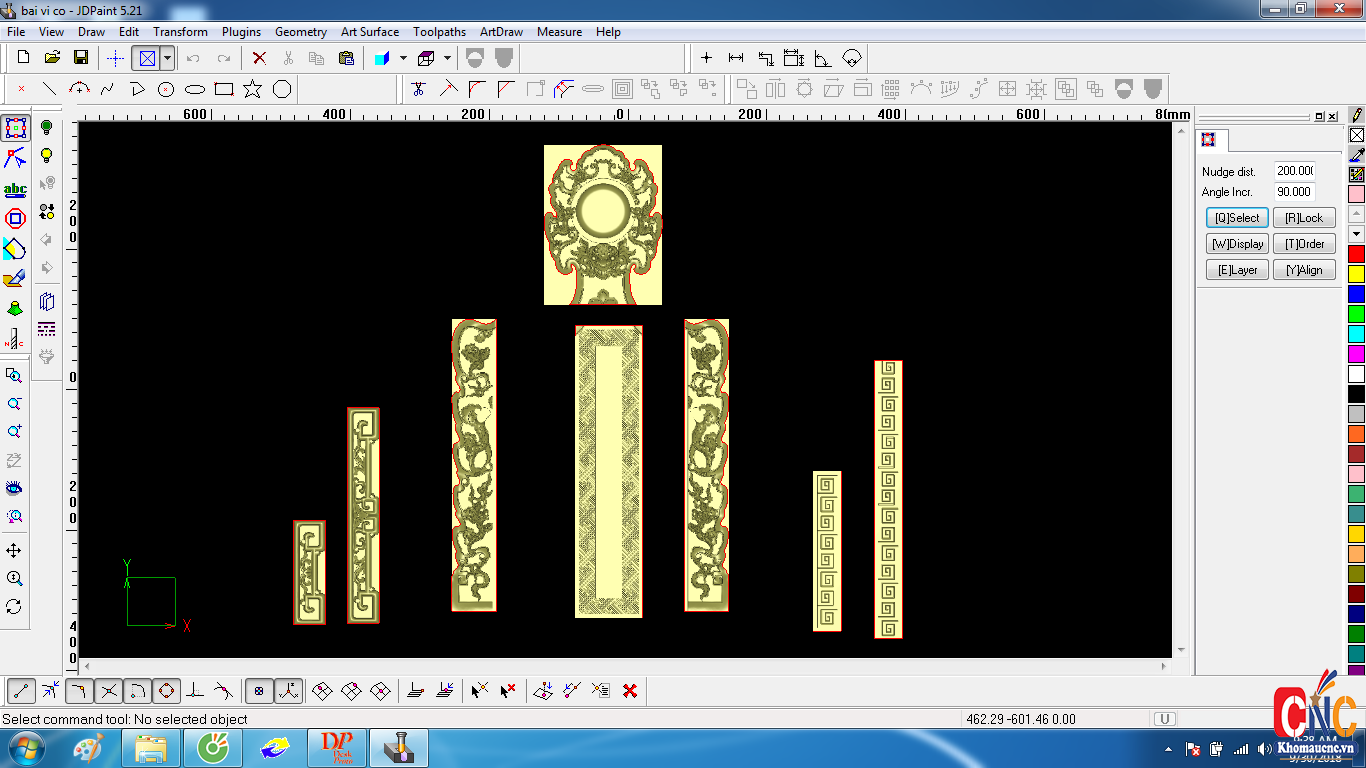Image resolution: width=1366 pixels, height=768 pixels.
Task: Open the blue cube shading dropdown arrow
Action: [403, 58]
